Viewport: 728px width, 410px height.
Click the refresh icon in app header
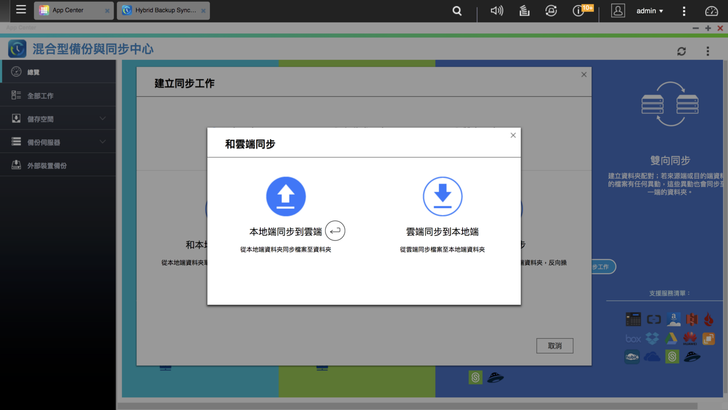point(681,51)
